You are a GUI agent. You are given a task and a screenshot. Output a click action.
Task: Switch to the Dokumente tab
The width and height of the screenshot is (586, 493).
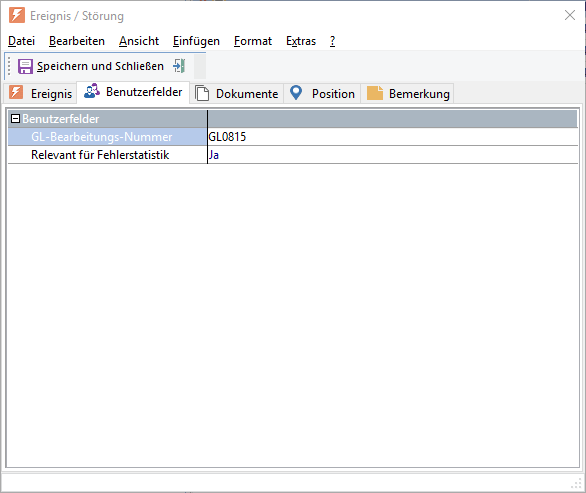tap(237, 93)
